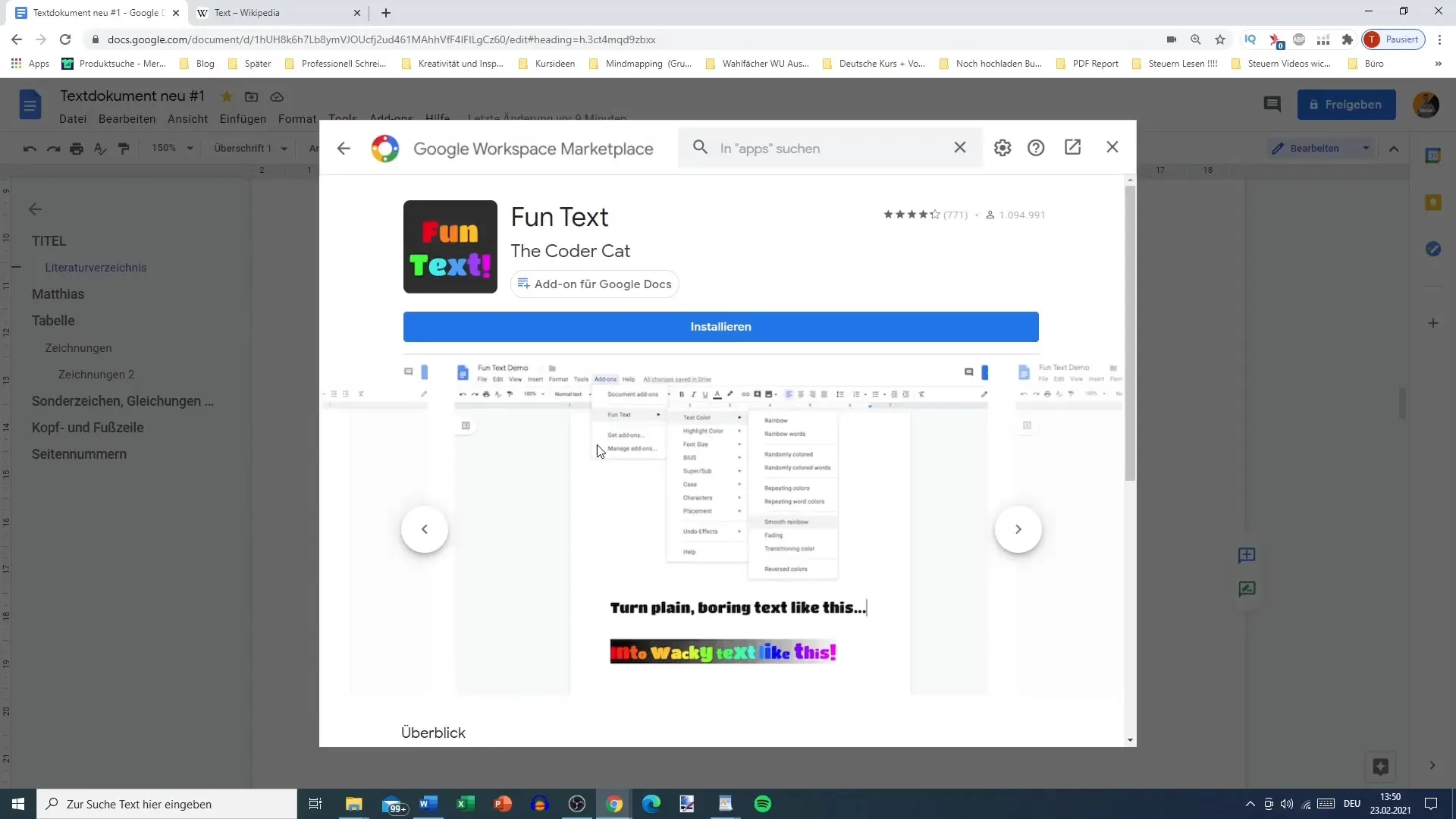
Task: Click the star rating of Fun Text
Action: point(912,215)
